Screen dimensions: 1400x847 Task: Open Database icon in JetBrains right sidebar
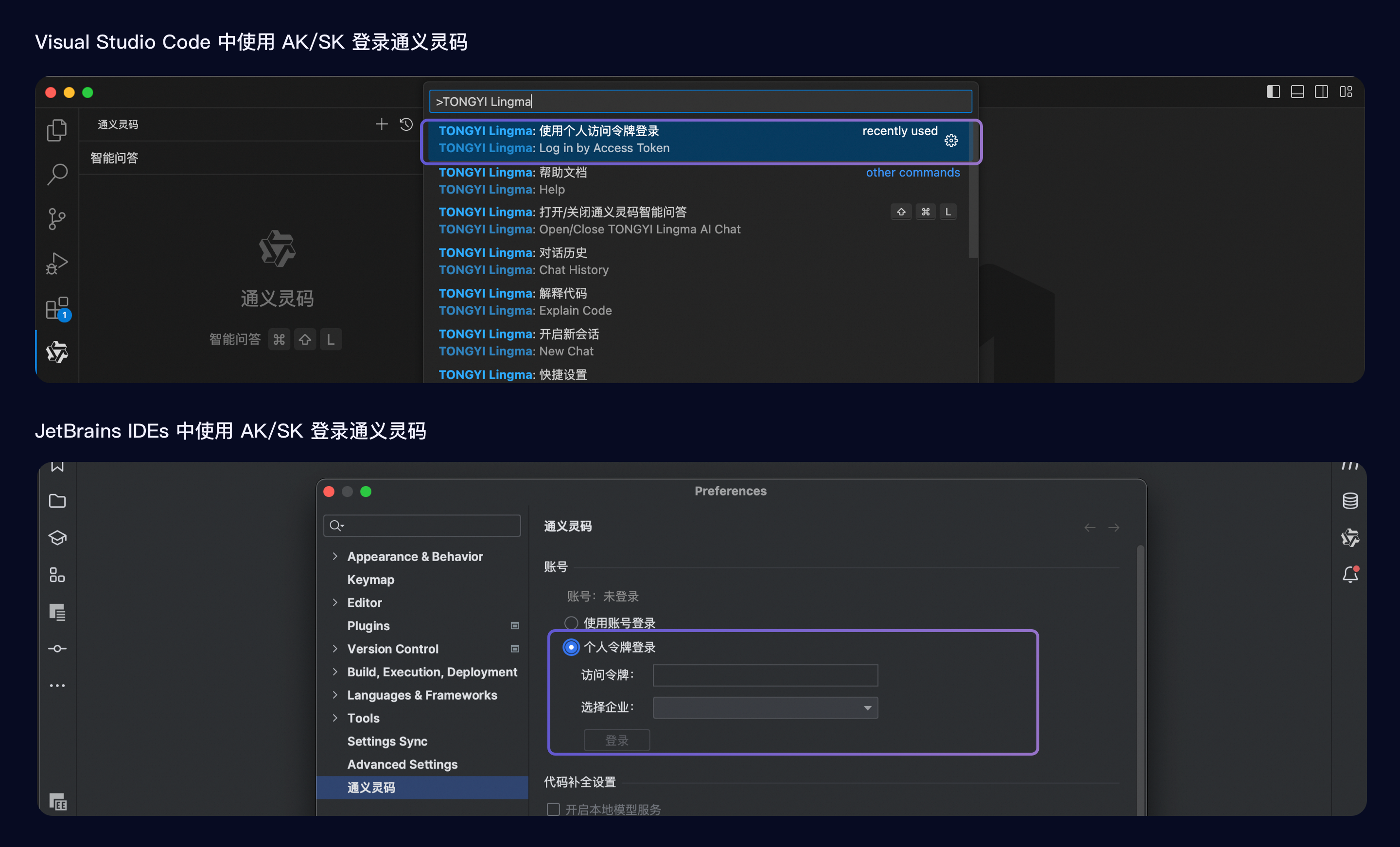(x=1350, y=501)
